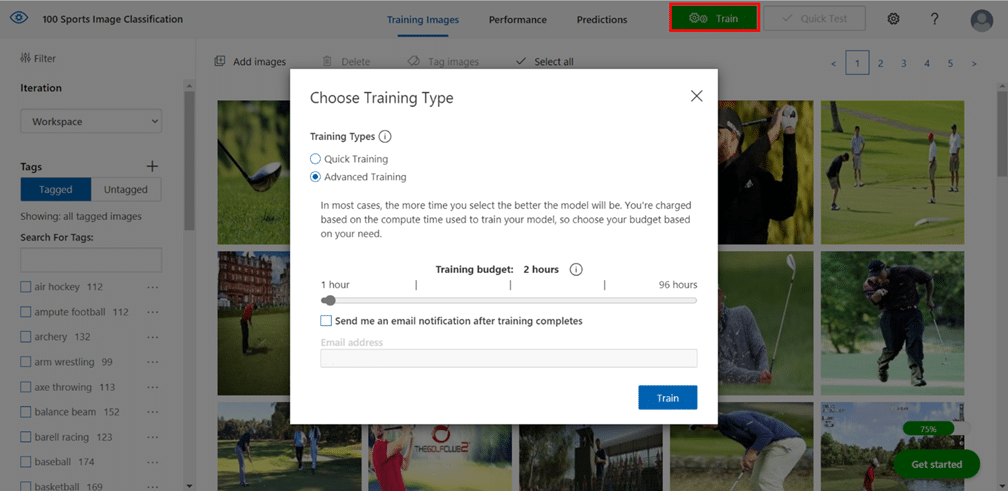This screenshot has width=1008, height=491.
Task: Switch to Performance tab
Action: coord(518,19)
